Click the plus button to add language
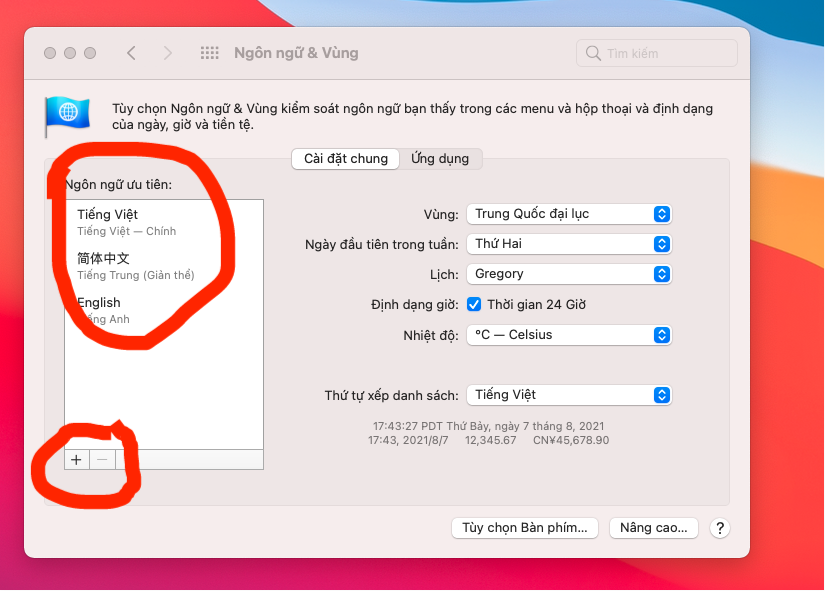Screen dimensions: 825x591 coord(77,459)
